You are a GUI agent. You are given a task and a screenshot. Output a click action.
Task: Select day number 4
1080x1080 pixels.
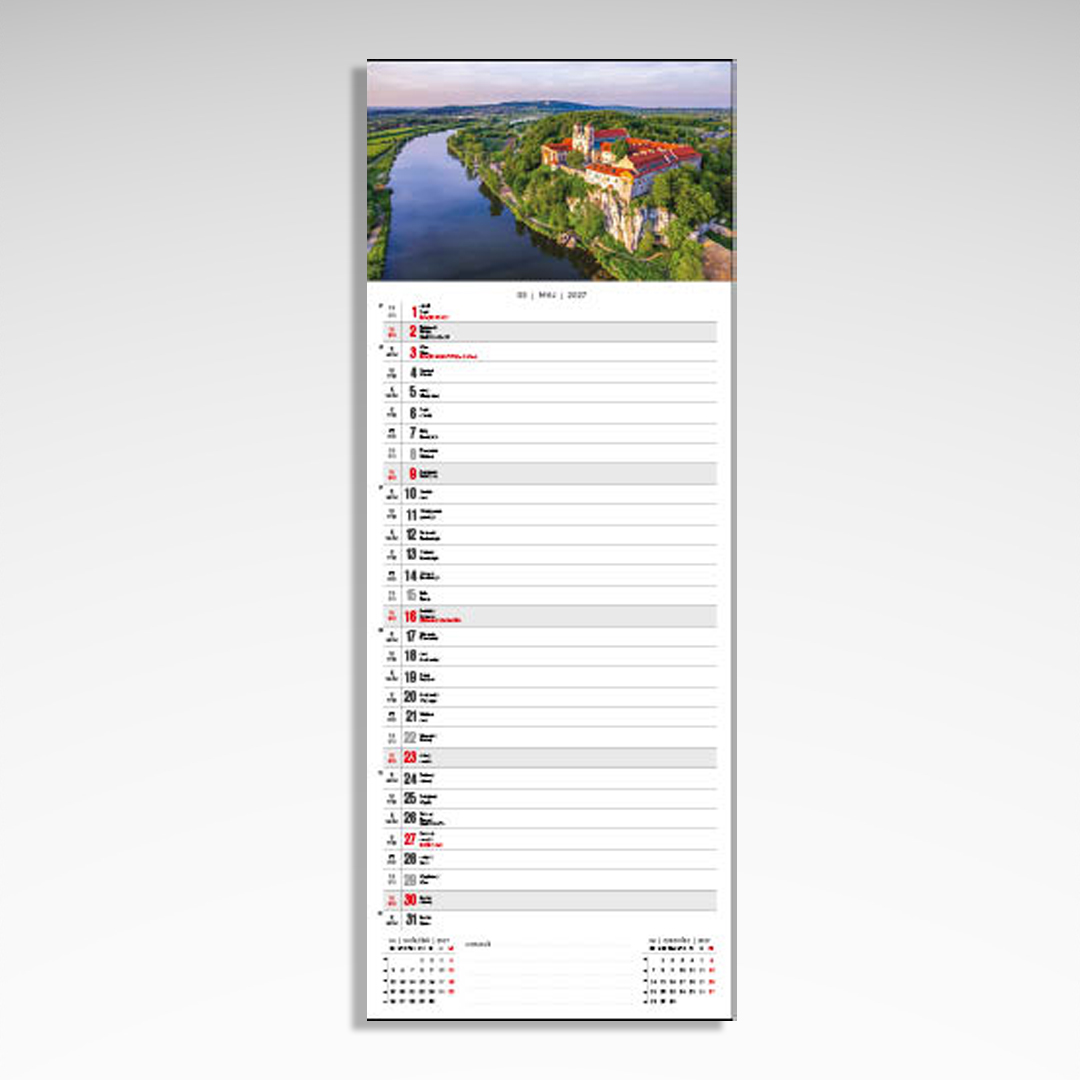coord(413,373)
